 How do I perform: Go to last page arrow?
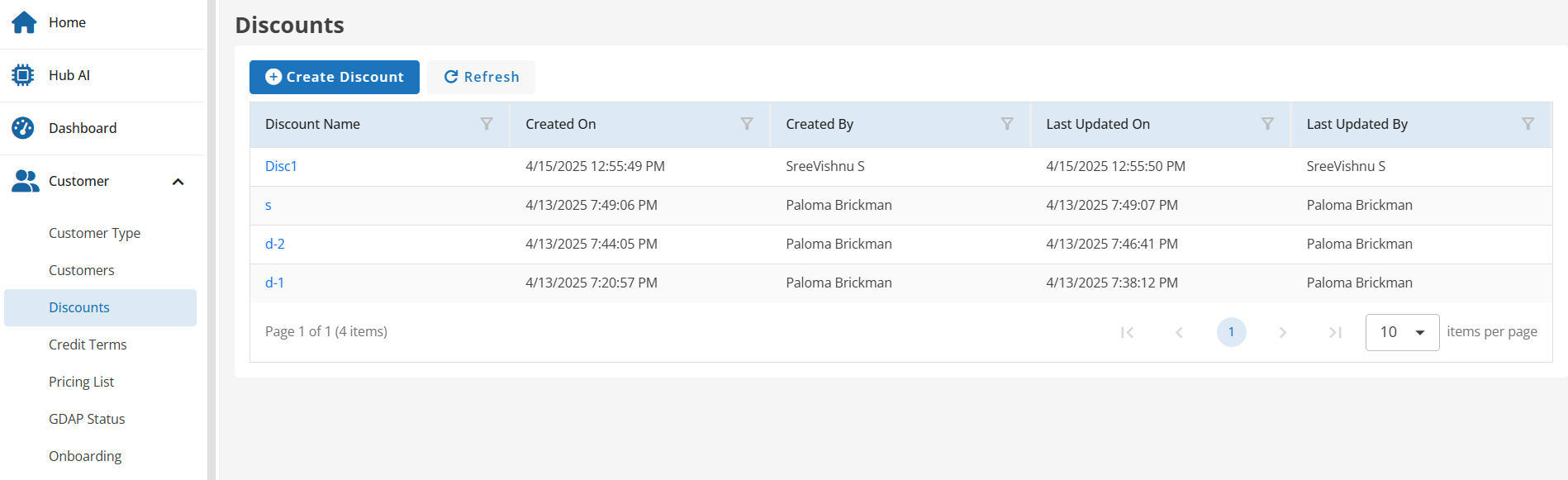tap(1335, 332)
